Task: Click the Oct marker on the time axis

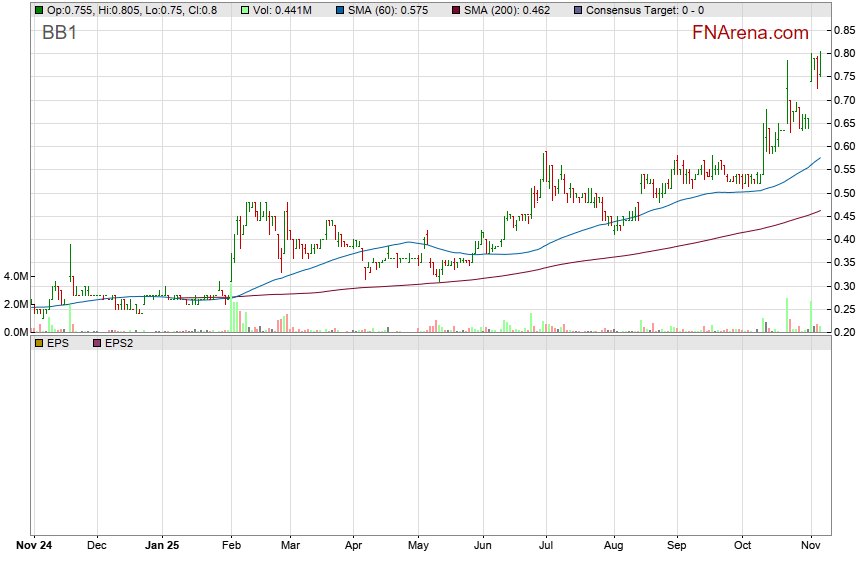Action: (x=742, y=547)
